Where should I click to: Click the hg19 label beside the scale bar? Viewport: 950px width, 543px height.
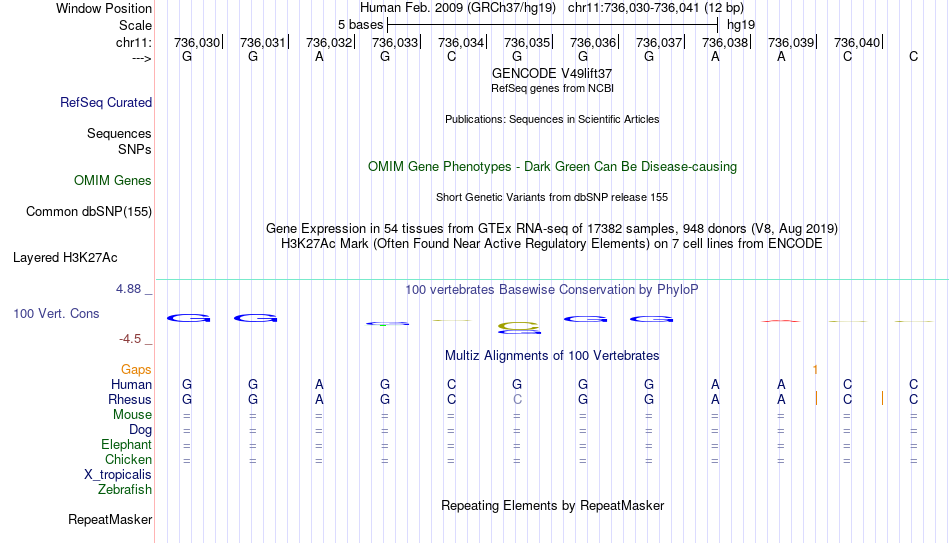tap(741, 25)
